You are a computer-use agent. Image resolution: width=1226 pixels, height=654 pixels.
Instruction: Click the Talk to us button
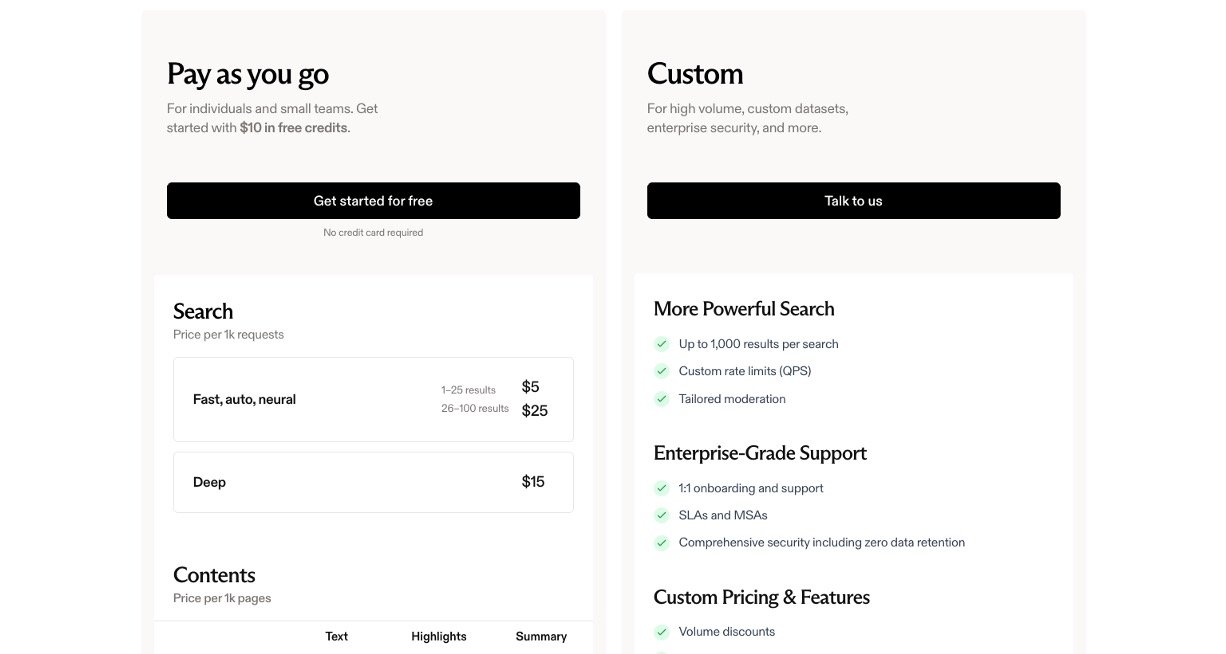tap(853, 201)
